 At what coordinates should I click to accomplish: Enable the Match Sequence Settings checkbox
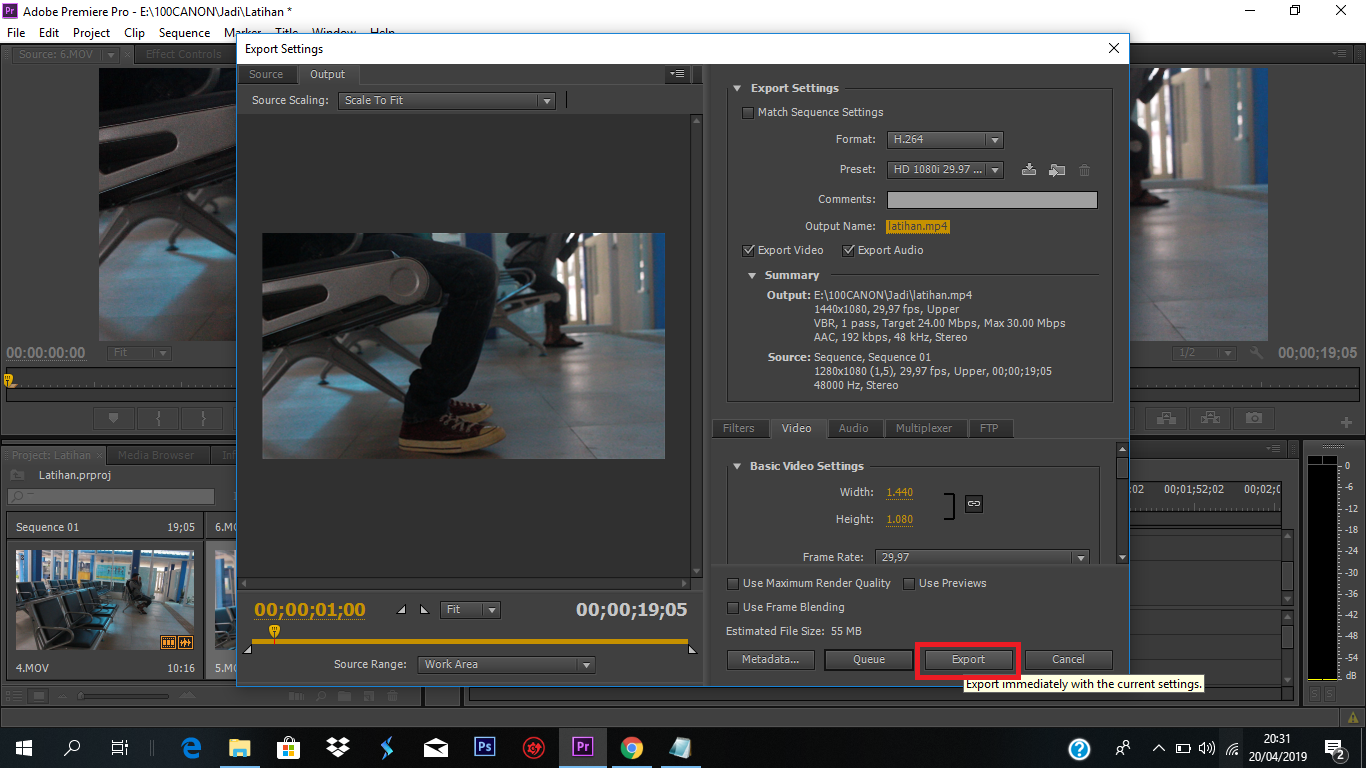(748, 113)
